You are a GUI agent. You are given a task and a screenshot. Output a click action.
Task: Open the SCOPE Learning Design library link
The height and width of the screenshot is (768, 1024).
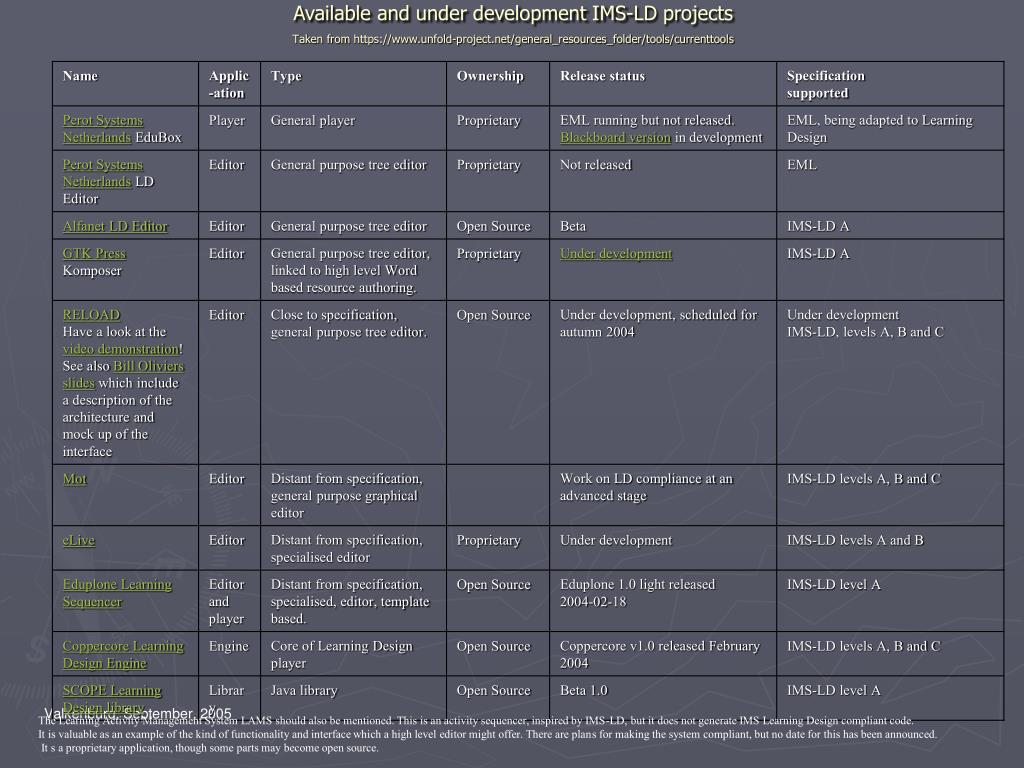tap(112, 699)
